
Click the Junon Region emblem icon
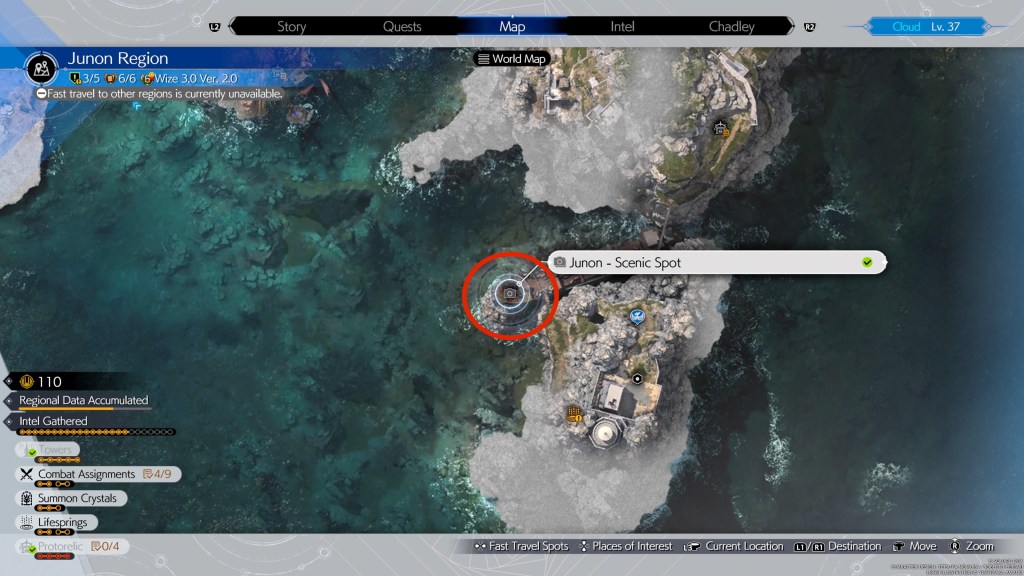click(43, 66)
